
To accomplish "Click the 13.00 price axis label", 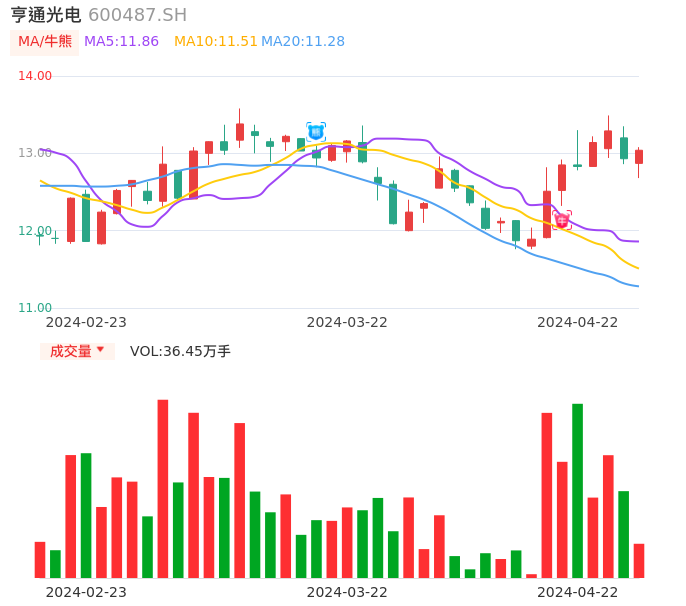I will [35, 153].
